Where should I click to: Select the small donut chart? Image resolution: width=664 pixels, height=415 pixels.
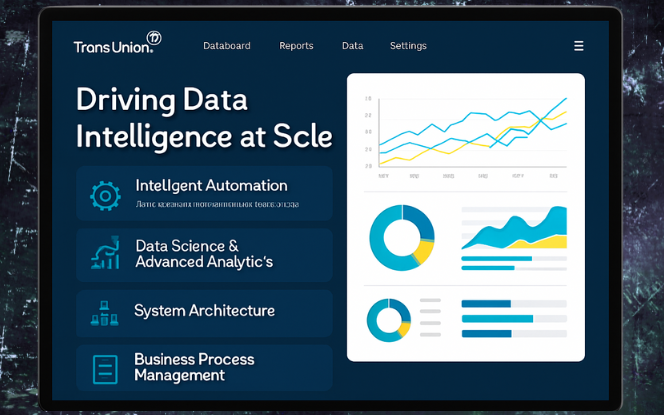(x=387, y=320)
